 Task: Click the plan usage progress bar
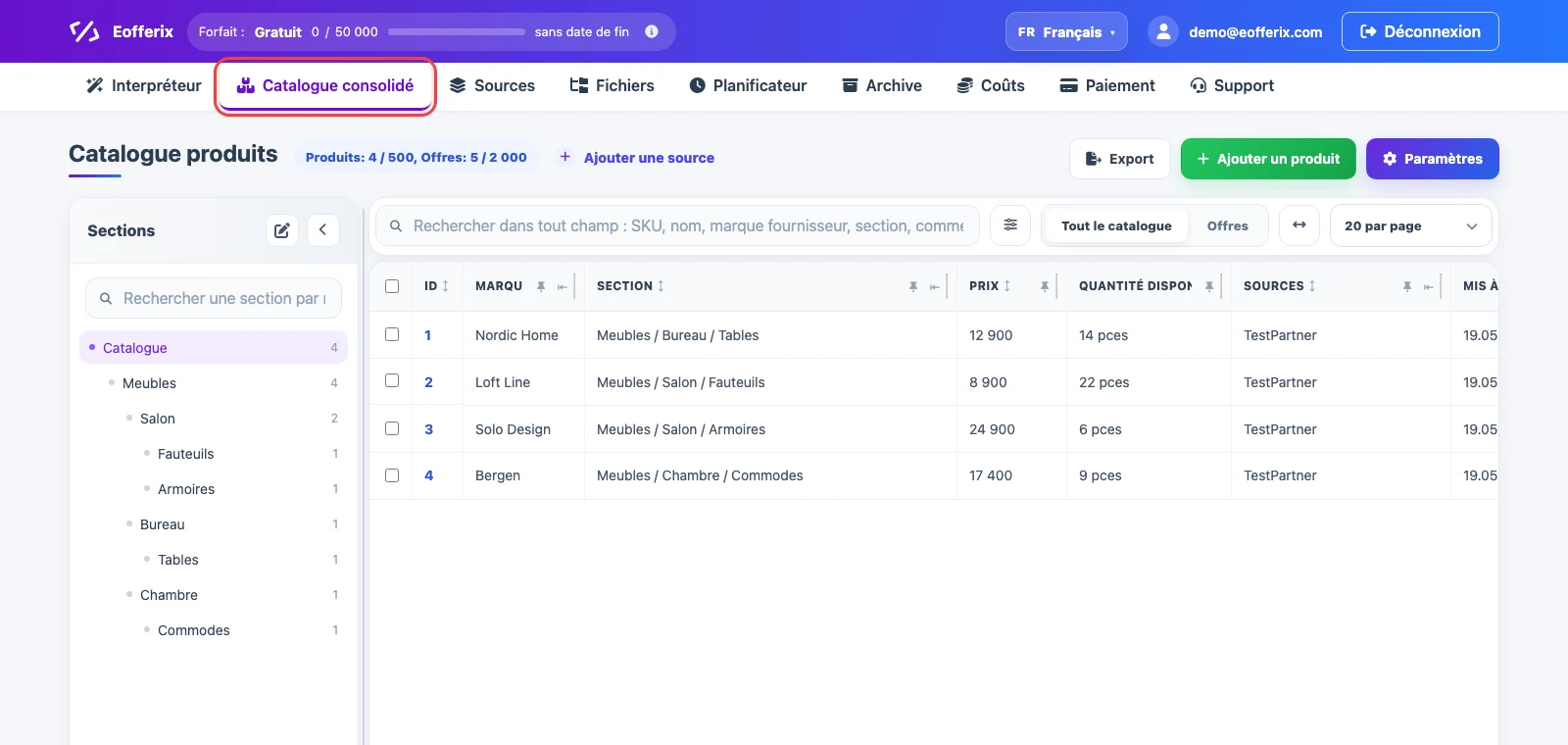[x=457, y=31]
